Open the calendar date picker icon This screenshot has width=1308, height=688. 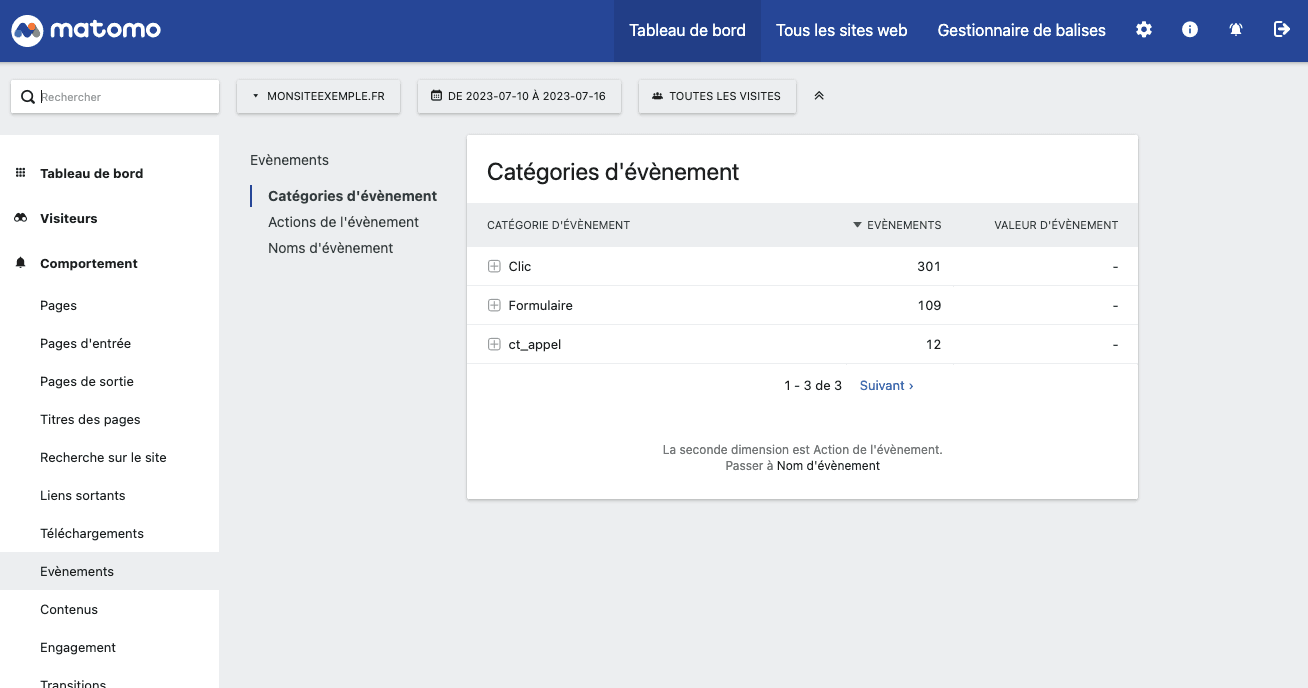point(436,95)
